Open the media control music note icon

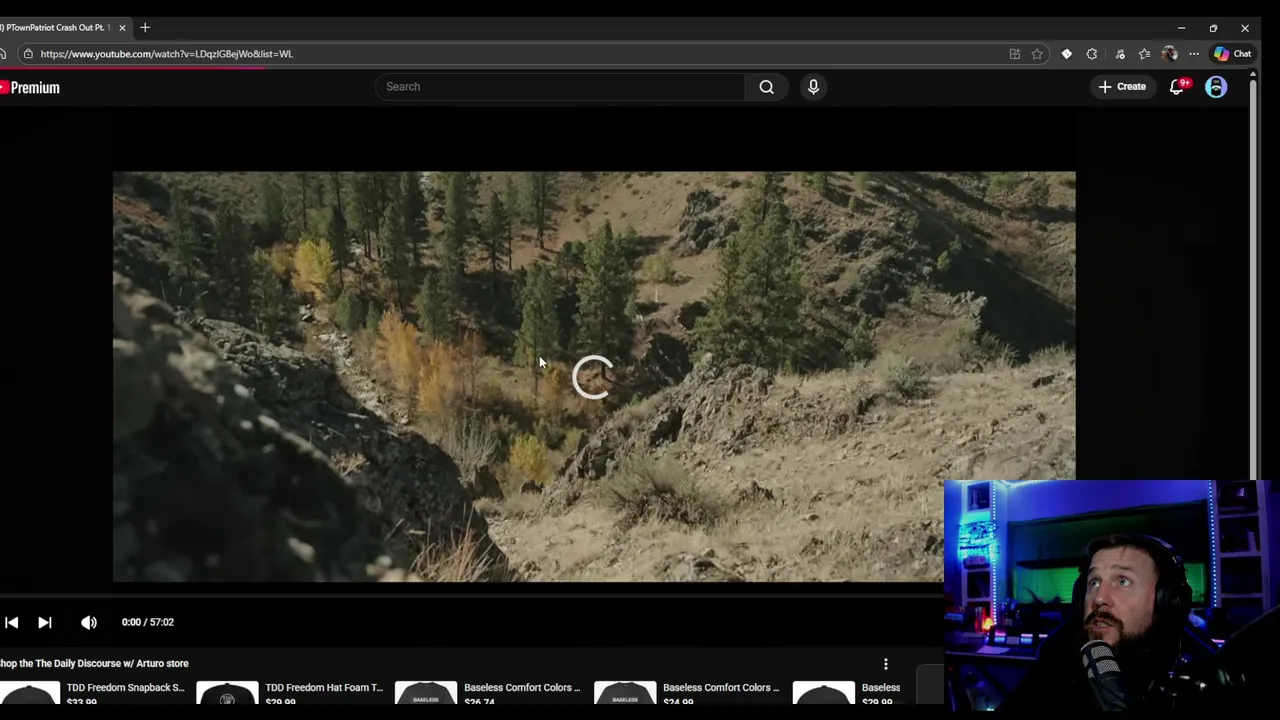coord(1119,54)
